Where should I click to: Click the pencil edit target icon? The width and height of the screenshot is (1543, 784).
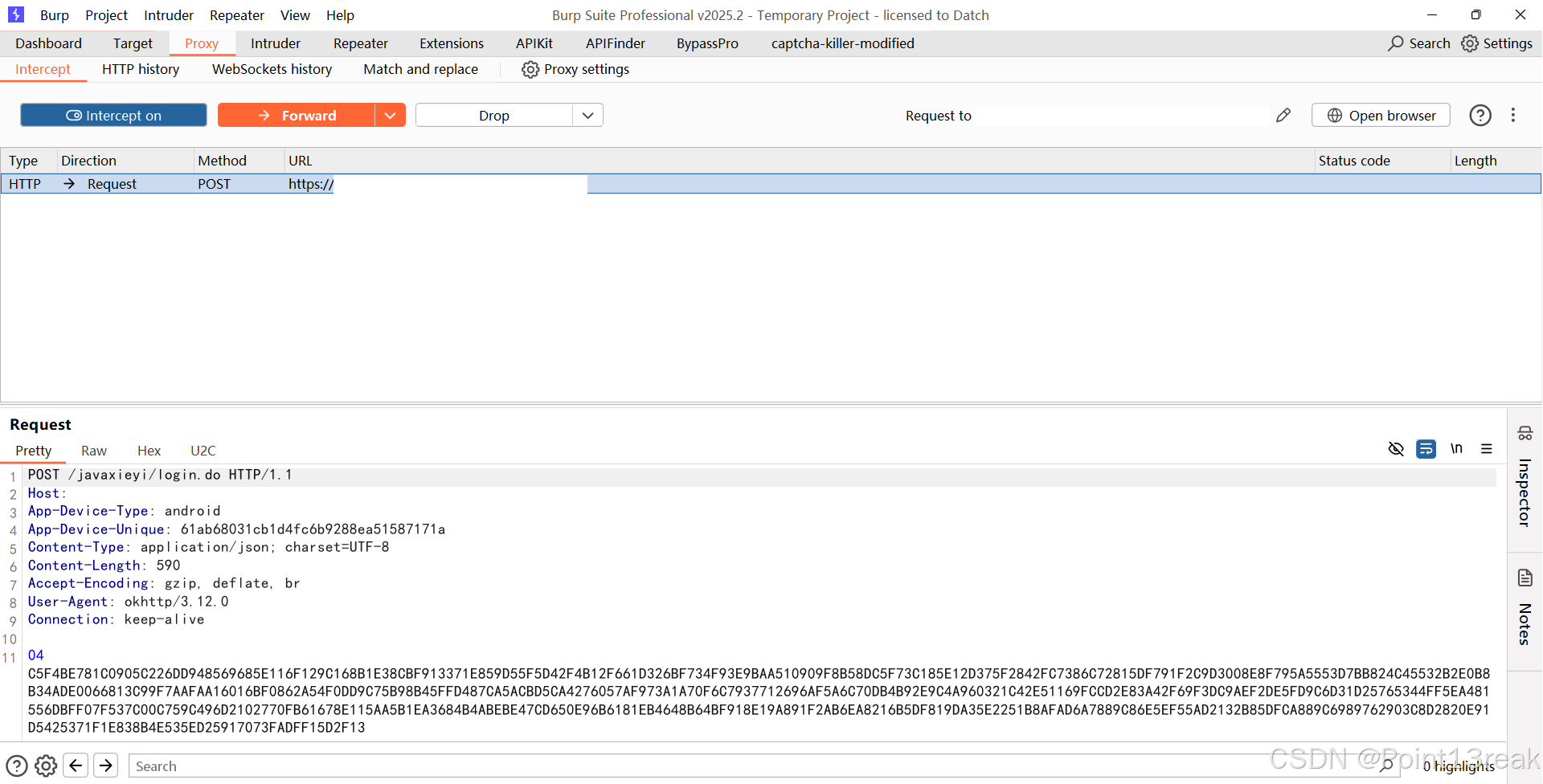tap(1283, 115)
